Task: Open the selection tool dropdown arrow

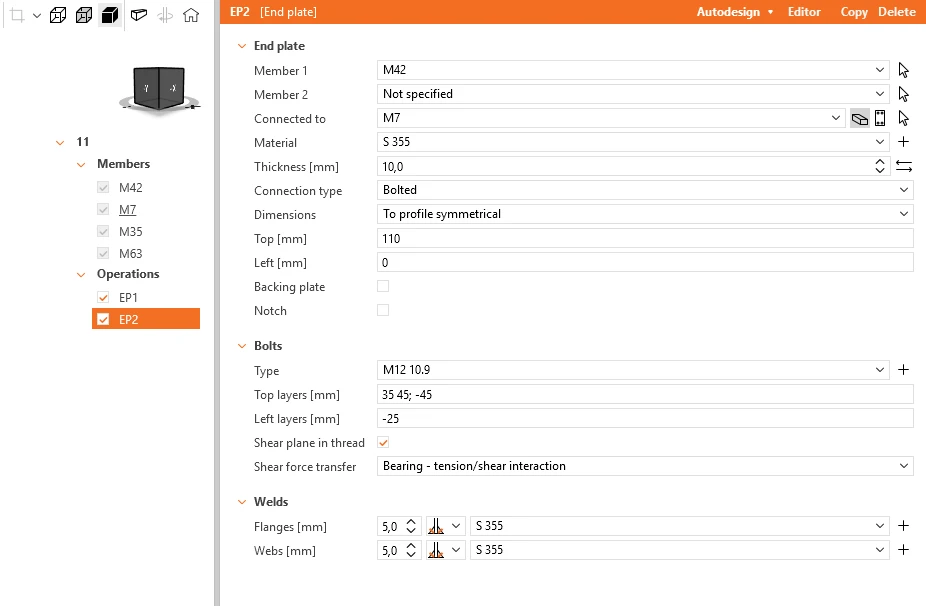Action: 37,16
